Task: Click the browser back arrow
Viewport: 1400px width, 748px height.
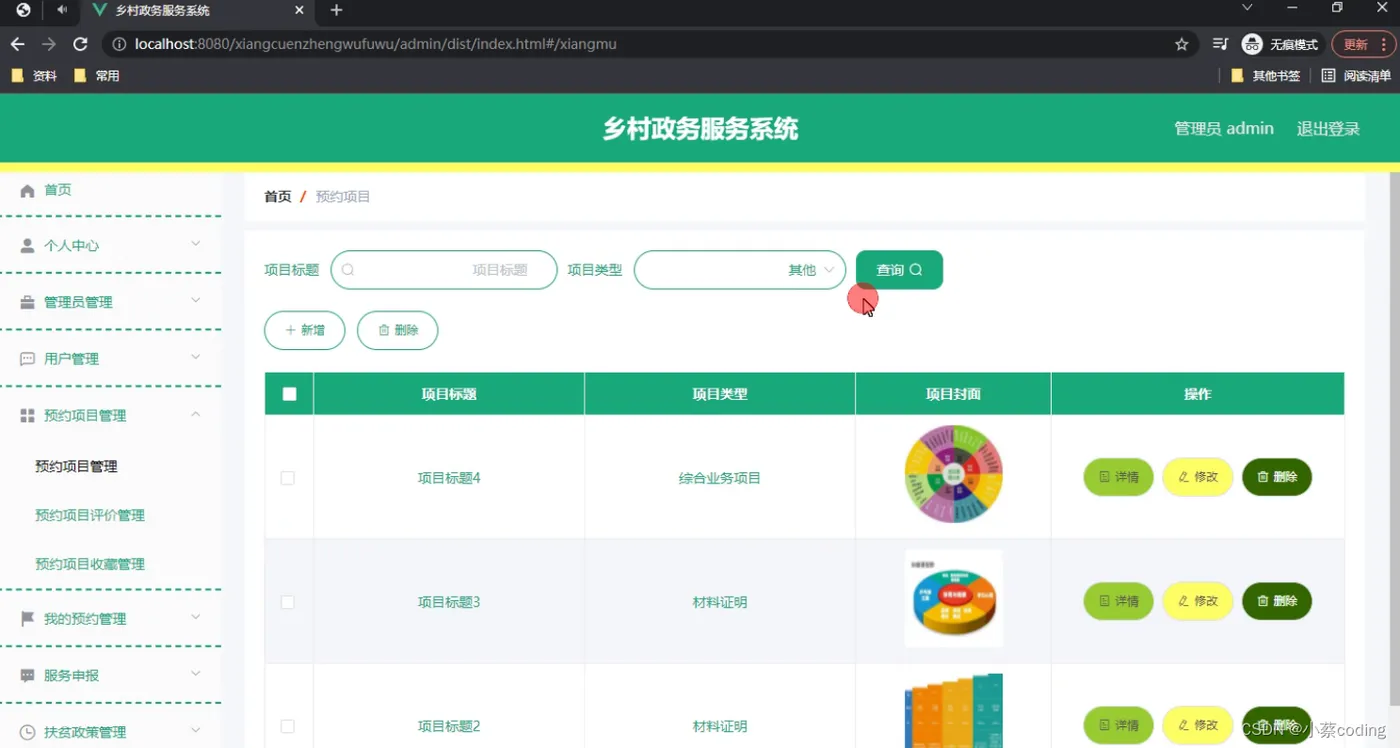Action: coord(17,44)
